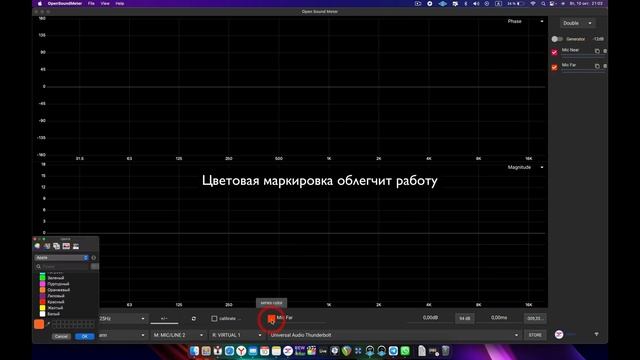Viewport: 640px width, 360px height.
Task: Switch to color sliders tab in picker
Action: [47, 246]
